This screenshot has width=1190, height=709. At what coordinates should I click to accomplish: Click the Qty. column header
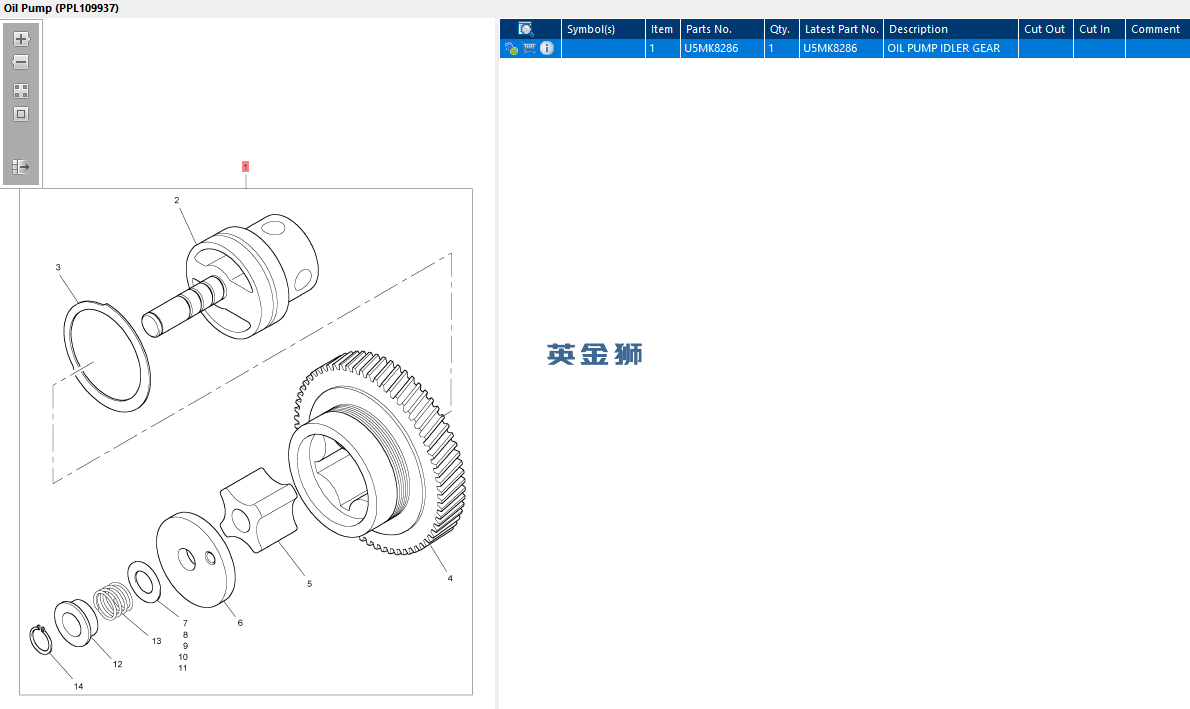pyautogui.click(x=780, y=29)
